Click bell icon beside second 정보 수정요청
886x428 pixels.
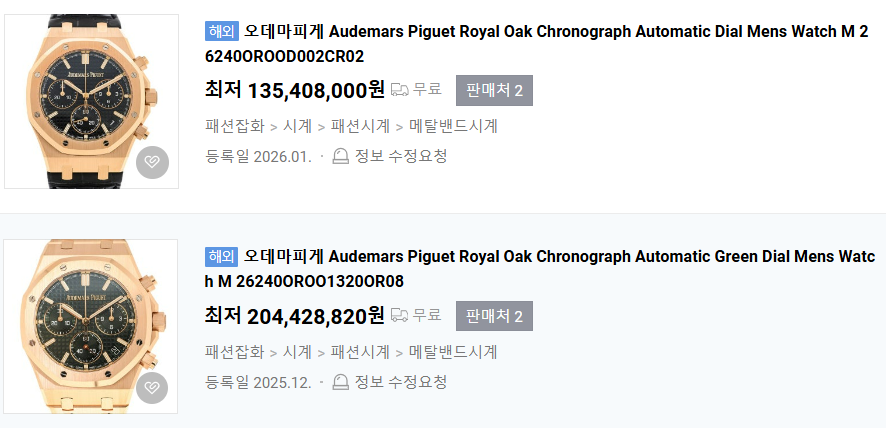(340, 382)
